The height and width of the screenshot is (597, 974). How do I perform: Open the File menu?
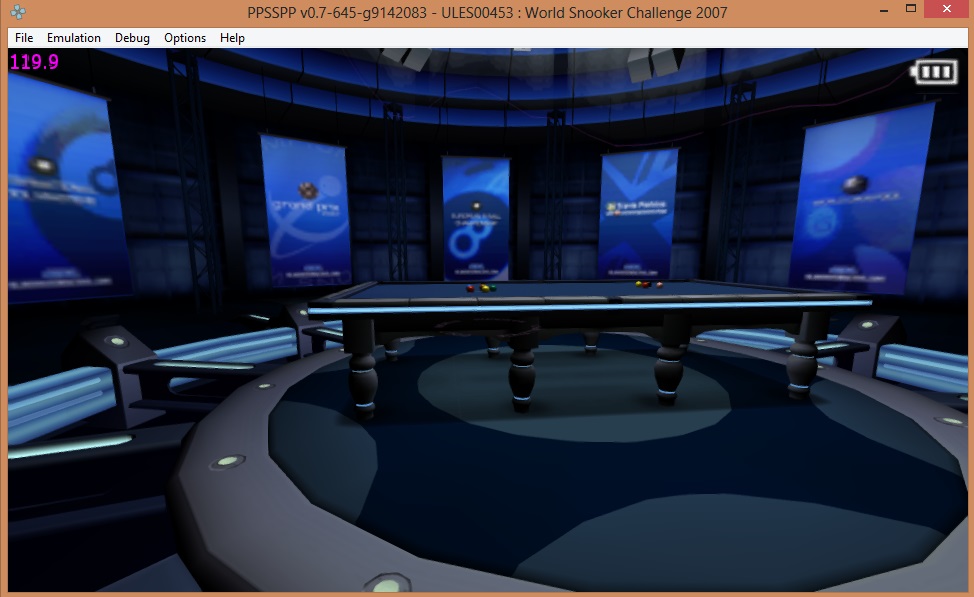[24, 38]
